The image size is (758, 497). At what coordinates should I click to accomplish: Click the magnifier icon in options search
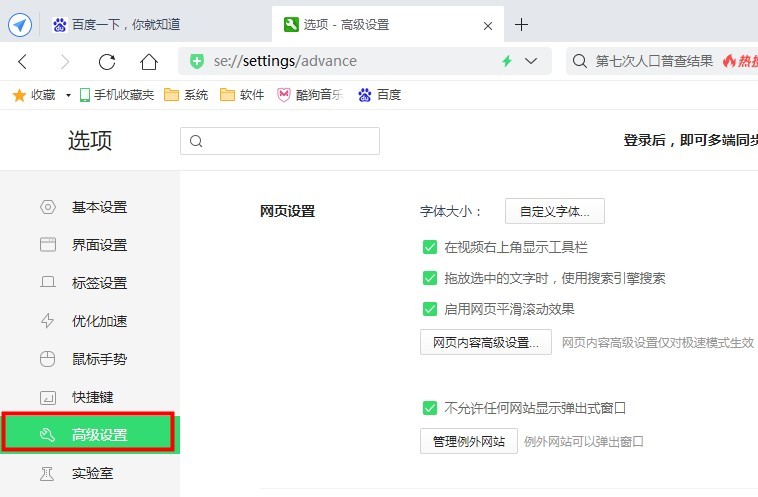coord(196,141)
